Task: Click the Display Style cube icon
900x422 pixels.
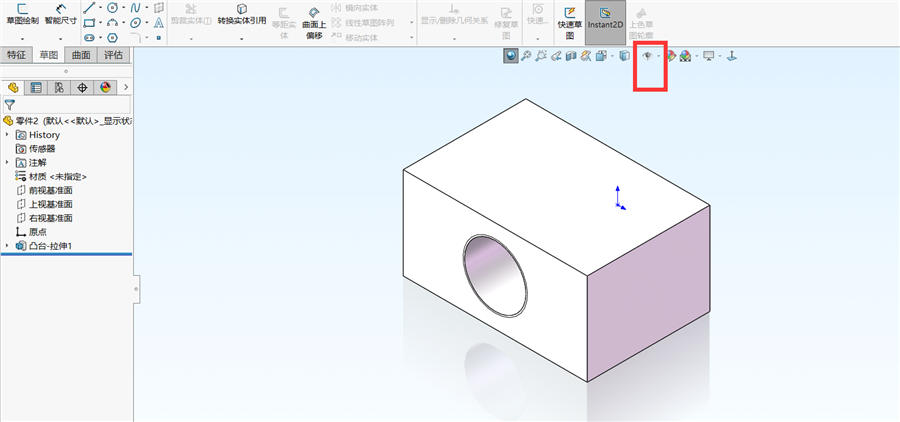Action: [625, 56]
